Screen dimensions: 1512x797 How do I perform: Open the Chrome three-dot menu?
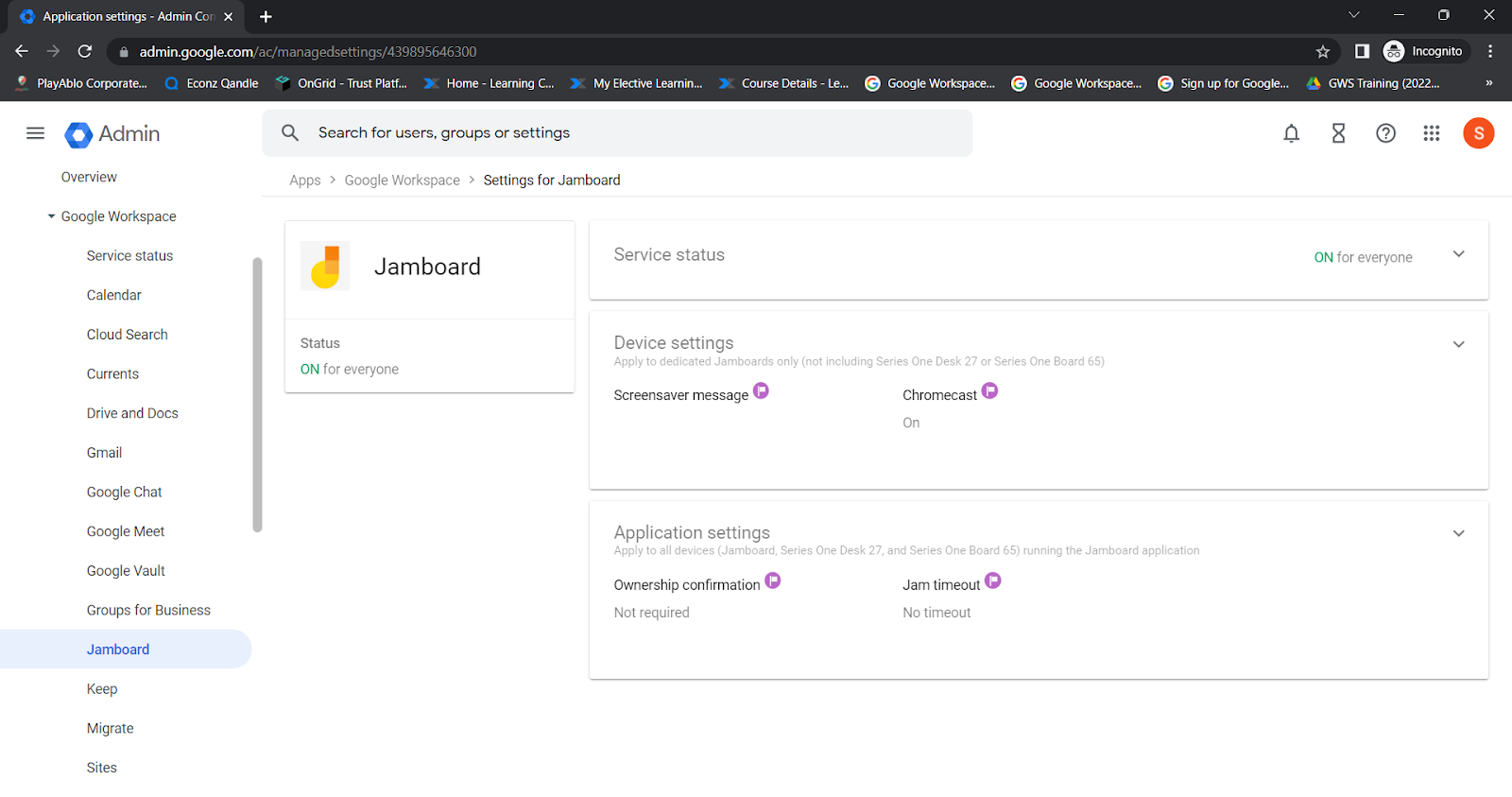(1490, 52)
